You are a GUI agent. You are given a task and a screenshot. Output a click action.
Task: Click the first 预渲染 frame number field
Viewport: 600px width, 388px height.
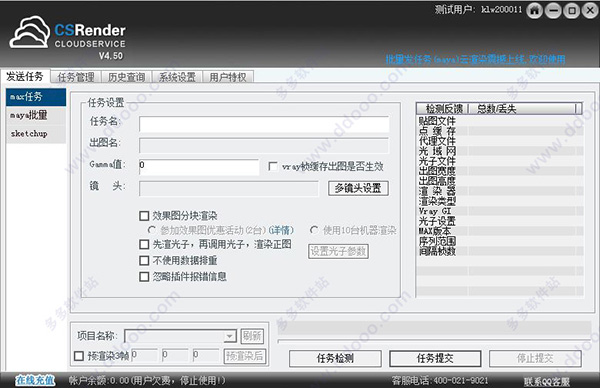144,355
